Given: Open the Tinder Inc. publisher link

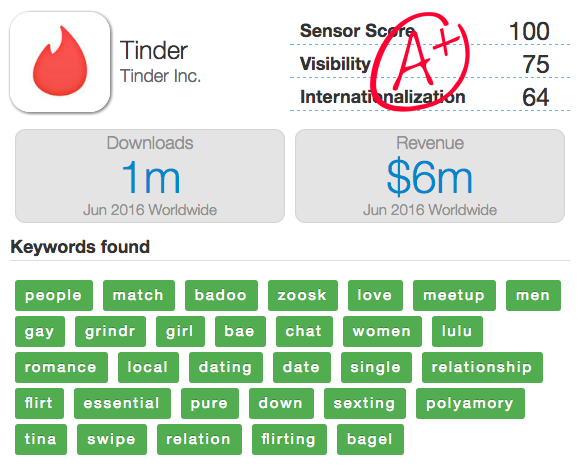Looking at the screenshot, I should pyautogui.click(x=160, y=76).
